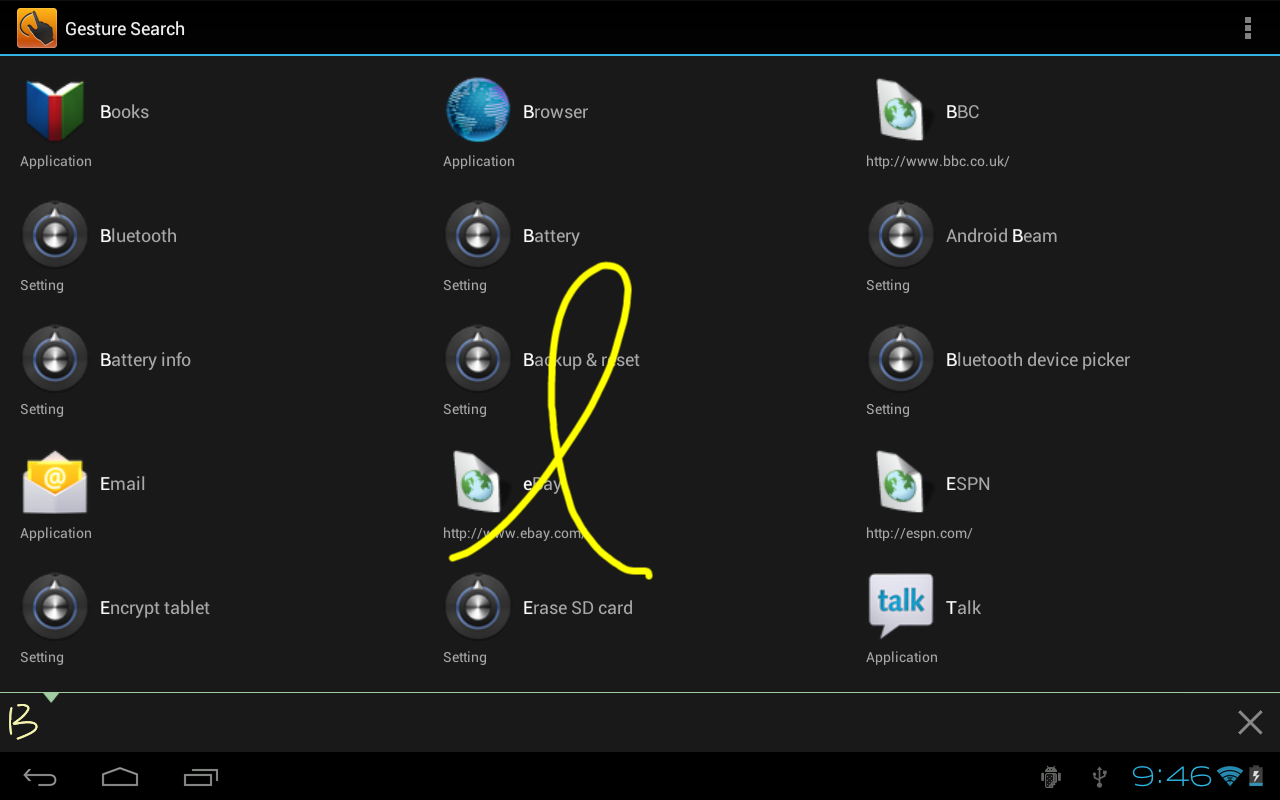Visit the http://espn.com/ link
Viewport: 1280px width, 800px height.
click(x=919, y=533)
